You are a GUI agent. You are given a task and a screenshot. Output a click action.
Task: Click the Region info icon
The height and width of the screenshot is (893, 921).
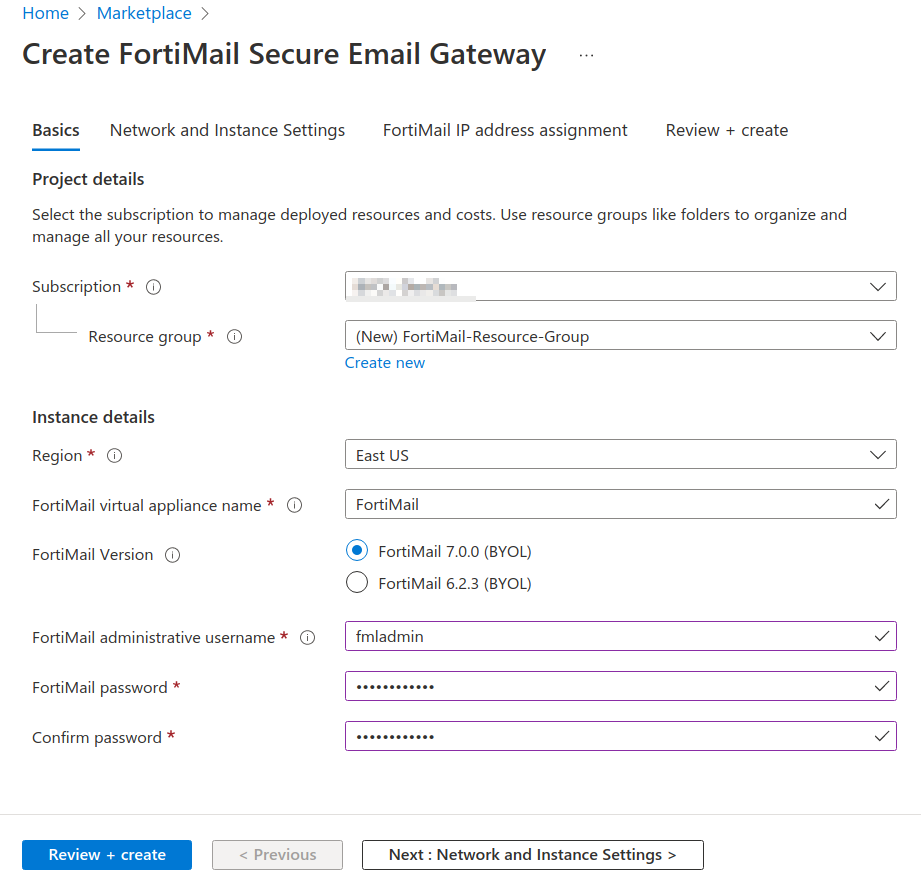pyautogui.click(x=114, y=456)
